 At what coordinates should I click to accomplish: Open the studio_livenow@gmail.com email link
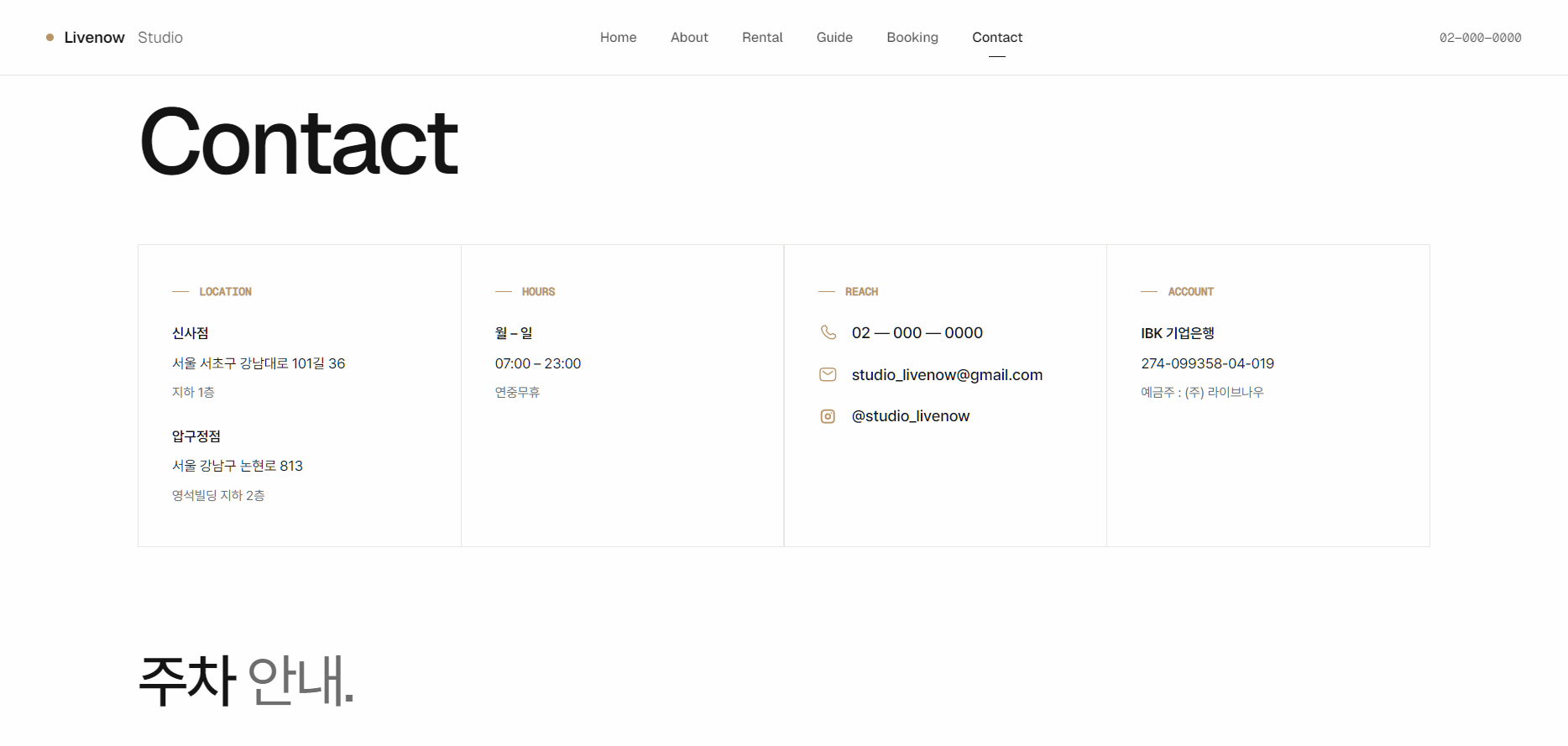pos(947,374)
